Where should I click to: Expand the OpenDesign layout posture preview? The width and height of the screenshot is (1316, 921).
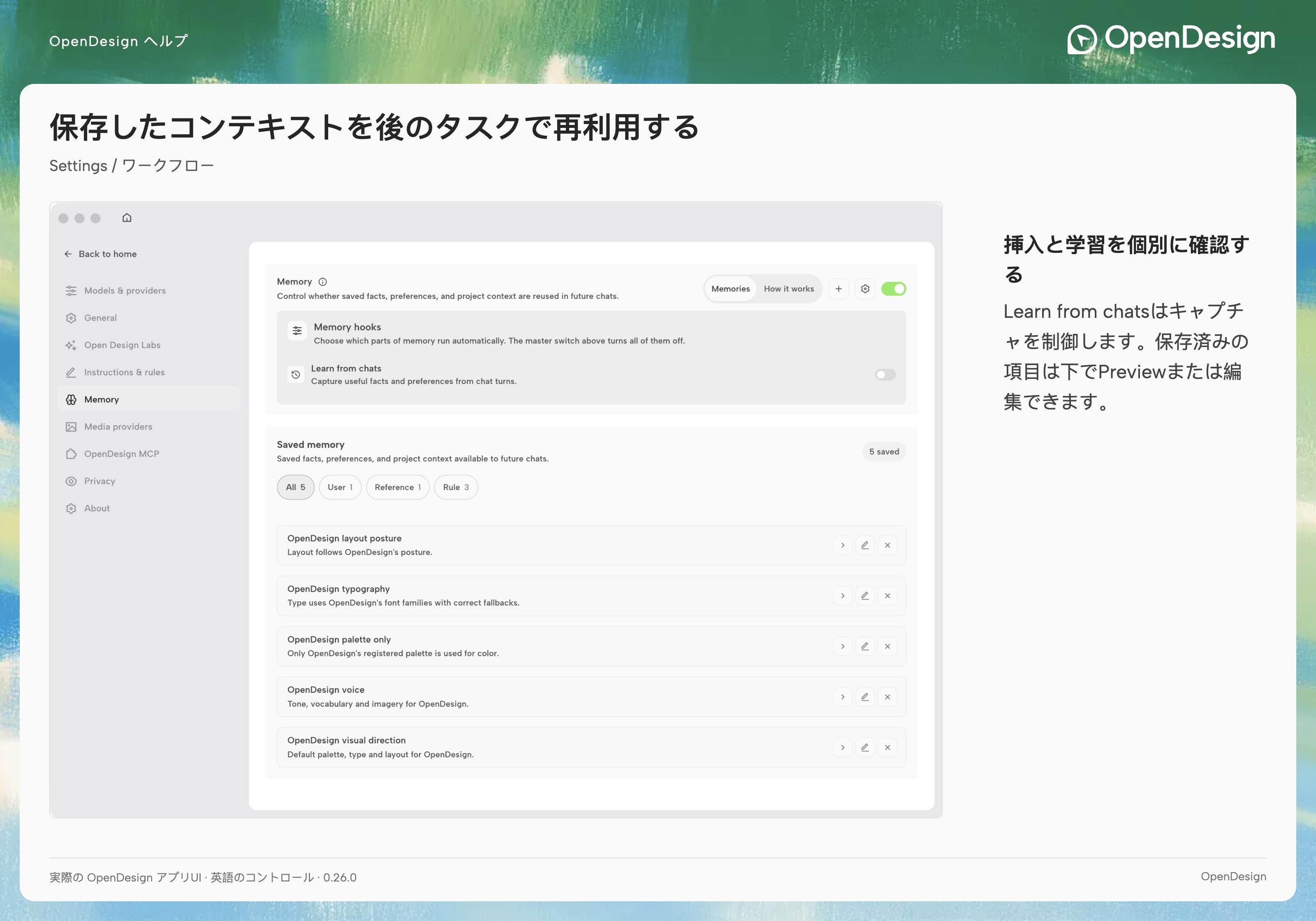coord(843,545)
